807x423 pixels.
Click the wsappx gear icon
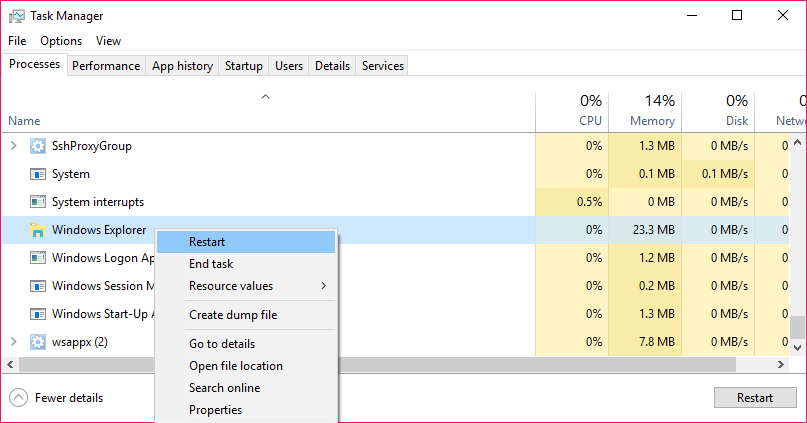coord(38,342)
